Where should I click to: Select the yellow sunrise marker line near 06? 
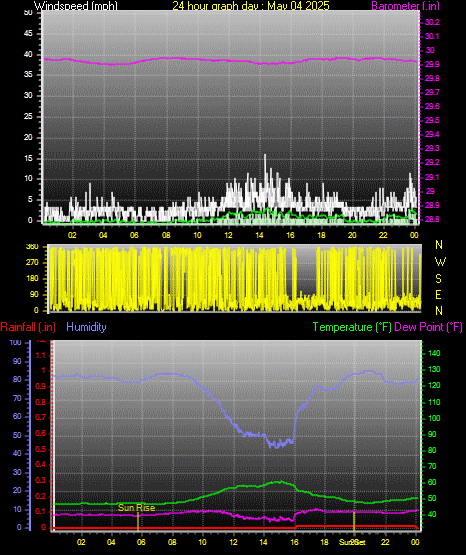pos(138,521)
